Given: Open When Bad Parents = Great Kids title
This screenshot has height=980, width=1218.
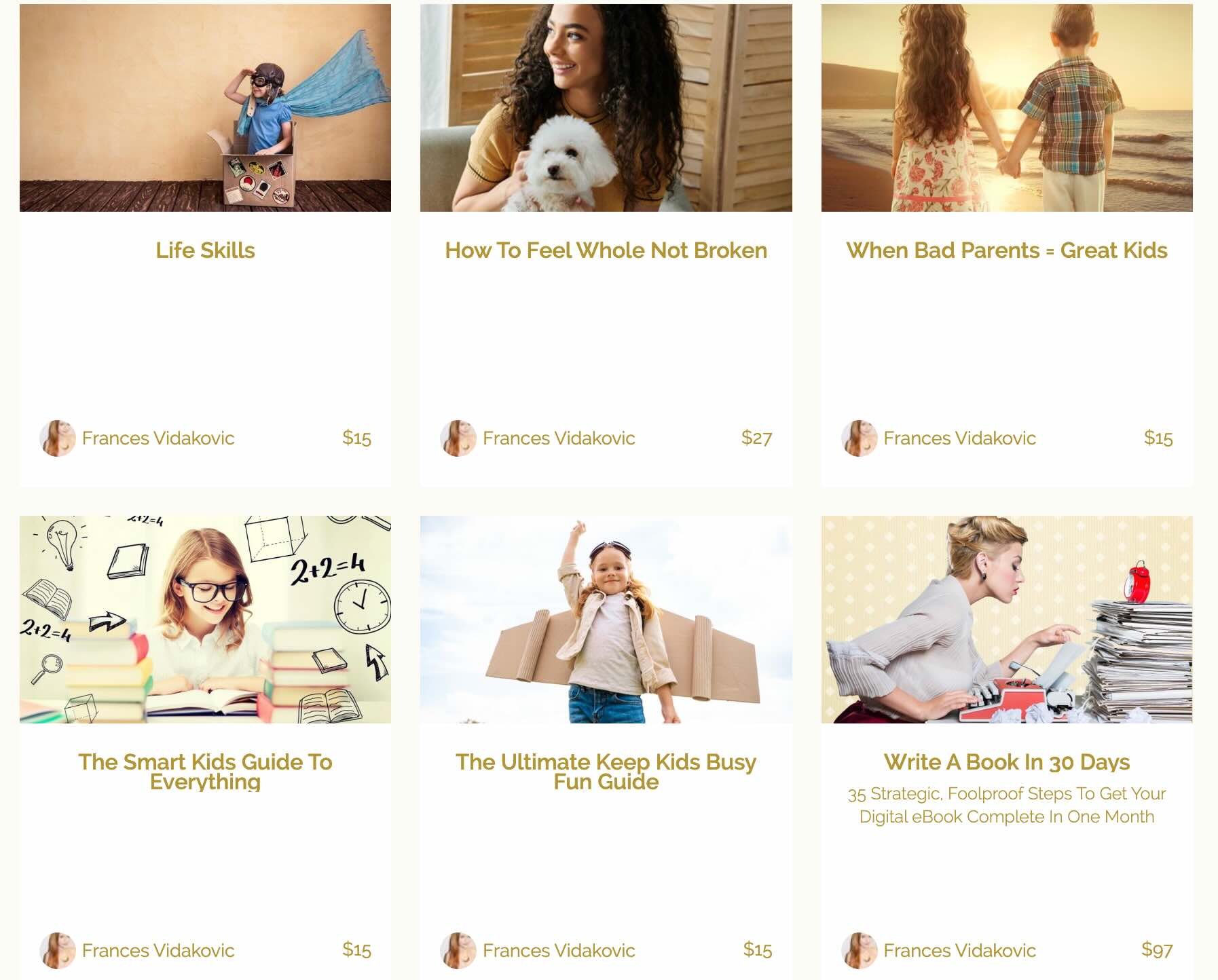Looking at the screenshot, I should (x=1007, y=250).
